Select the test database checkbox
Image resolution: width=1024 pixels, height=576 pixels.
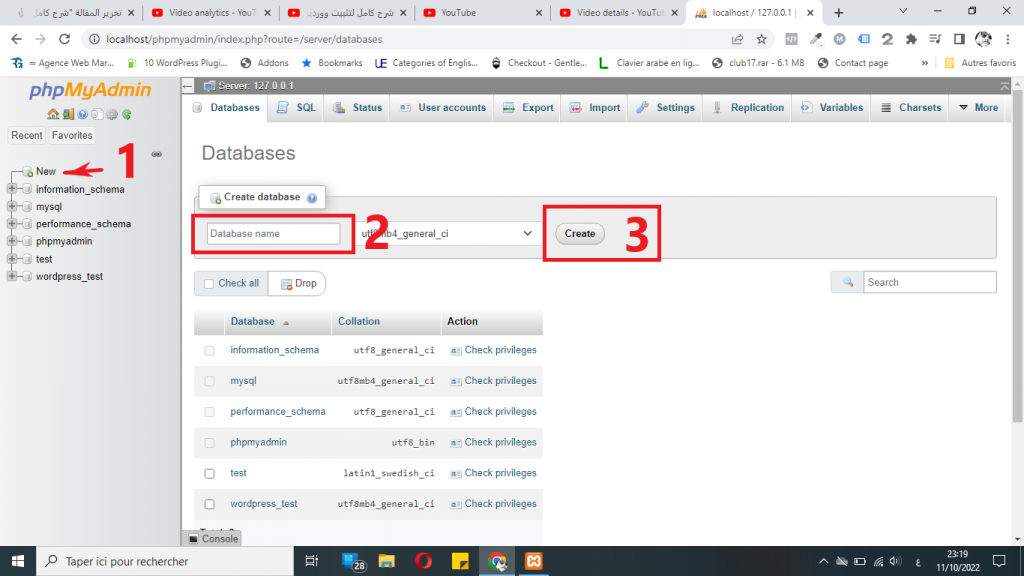[x=209, y=473]
